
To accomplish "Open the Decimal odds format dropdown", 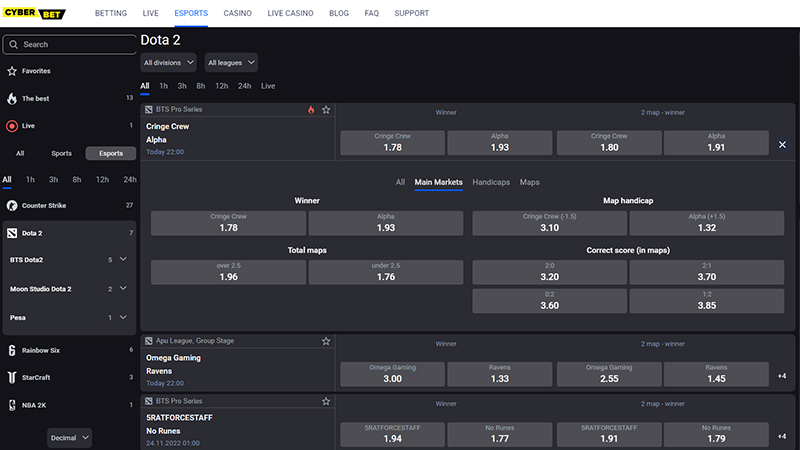I will pos(69,438).
